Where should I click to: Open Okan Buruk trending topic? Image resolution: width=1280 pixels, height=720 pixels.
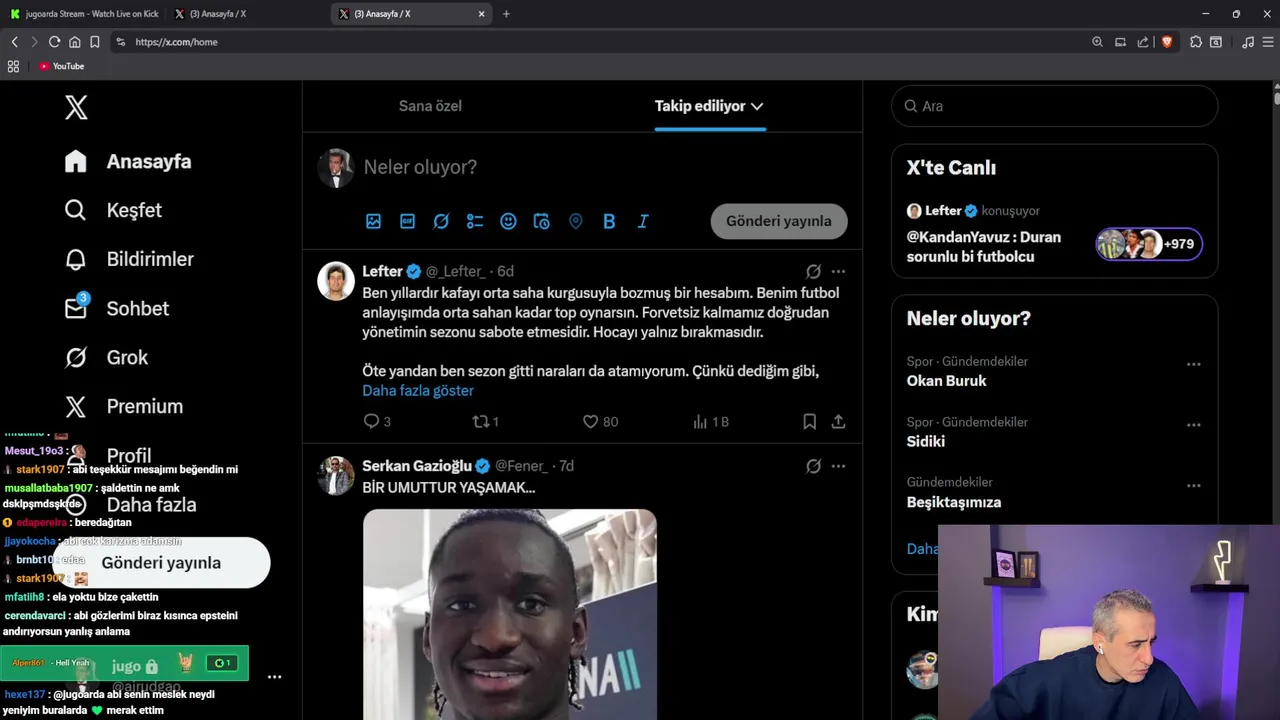coord(946,381)
